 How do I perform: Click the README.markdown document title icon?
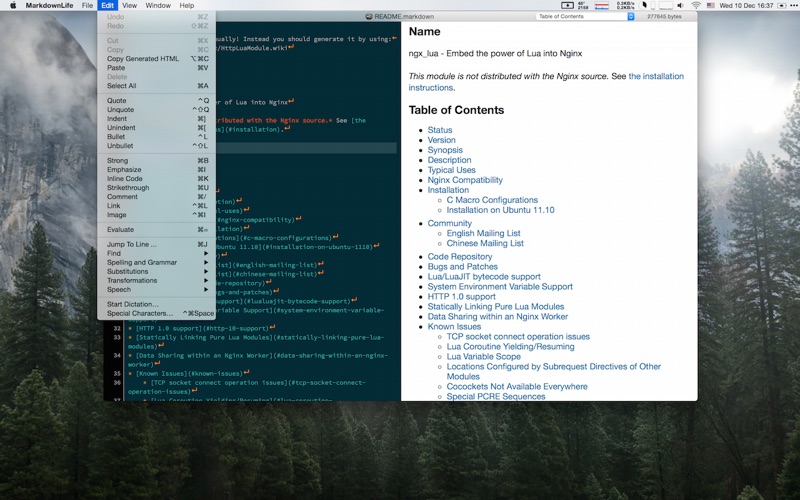(369, 16)
